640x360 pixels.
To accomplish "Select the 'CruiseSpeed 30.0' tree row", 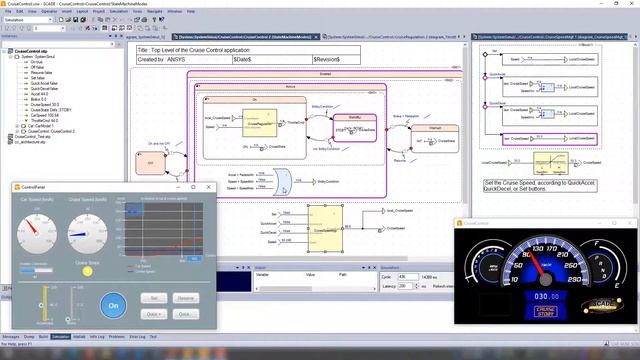I will [45, 104].
